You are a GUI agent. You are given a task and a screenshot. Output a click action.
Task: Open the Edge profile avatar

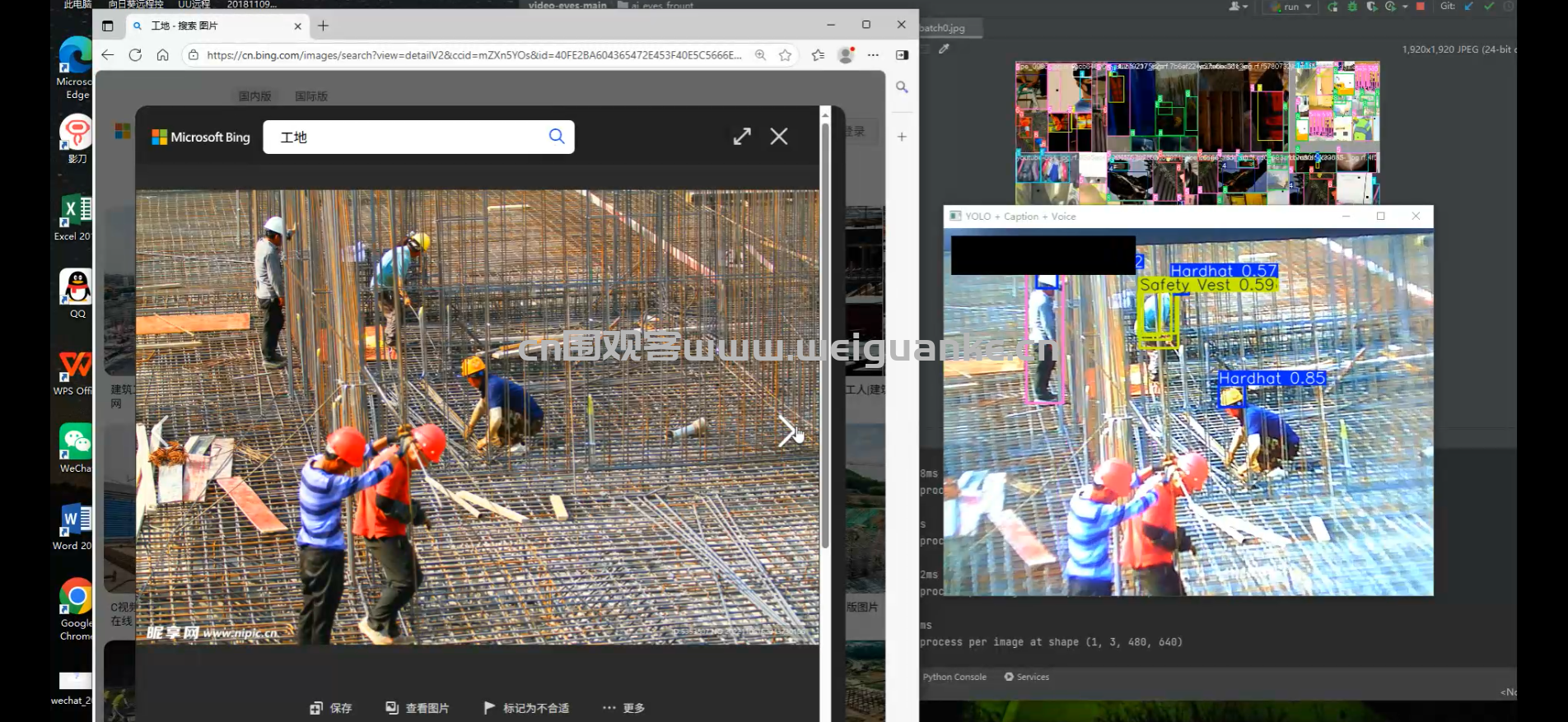(x=845, y=55)
